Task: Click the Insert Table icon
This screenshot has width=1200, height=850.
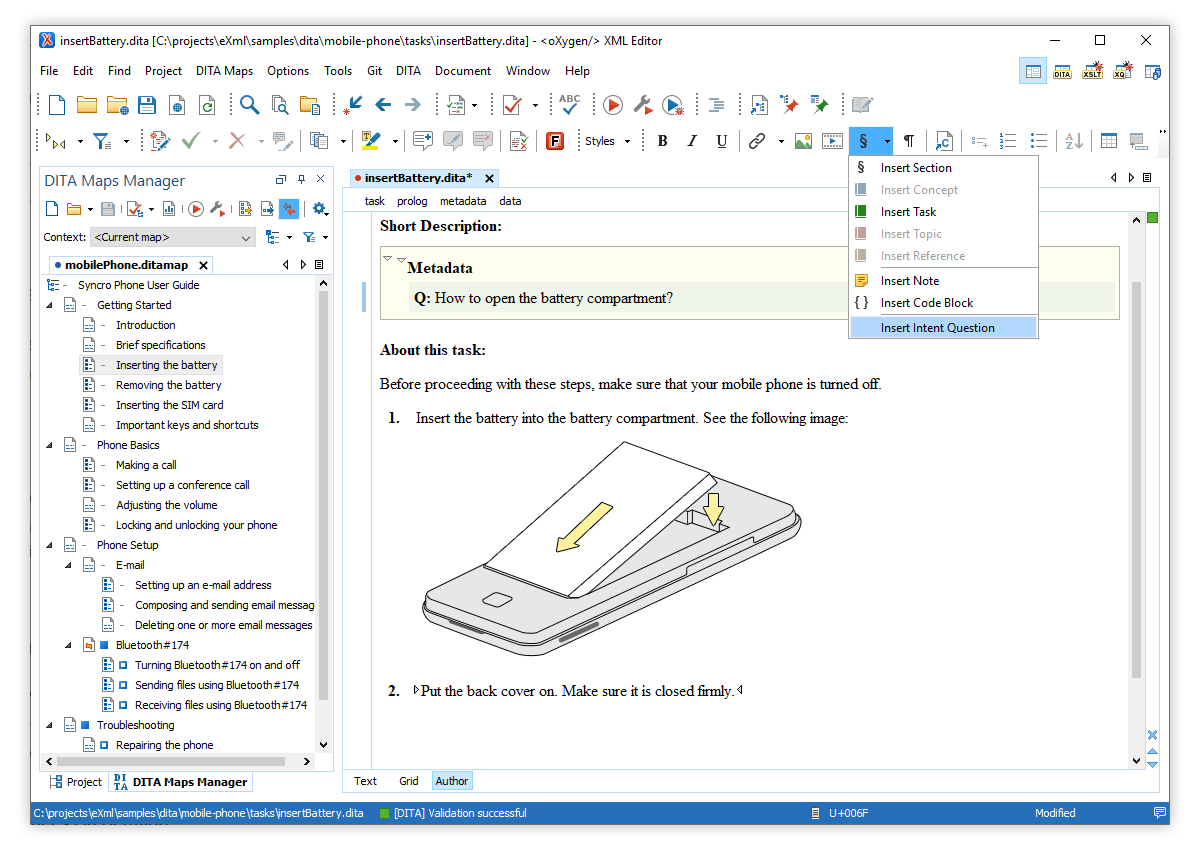Action: [1109, 141]
